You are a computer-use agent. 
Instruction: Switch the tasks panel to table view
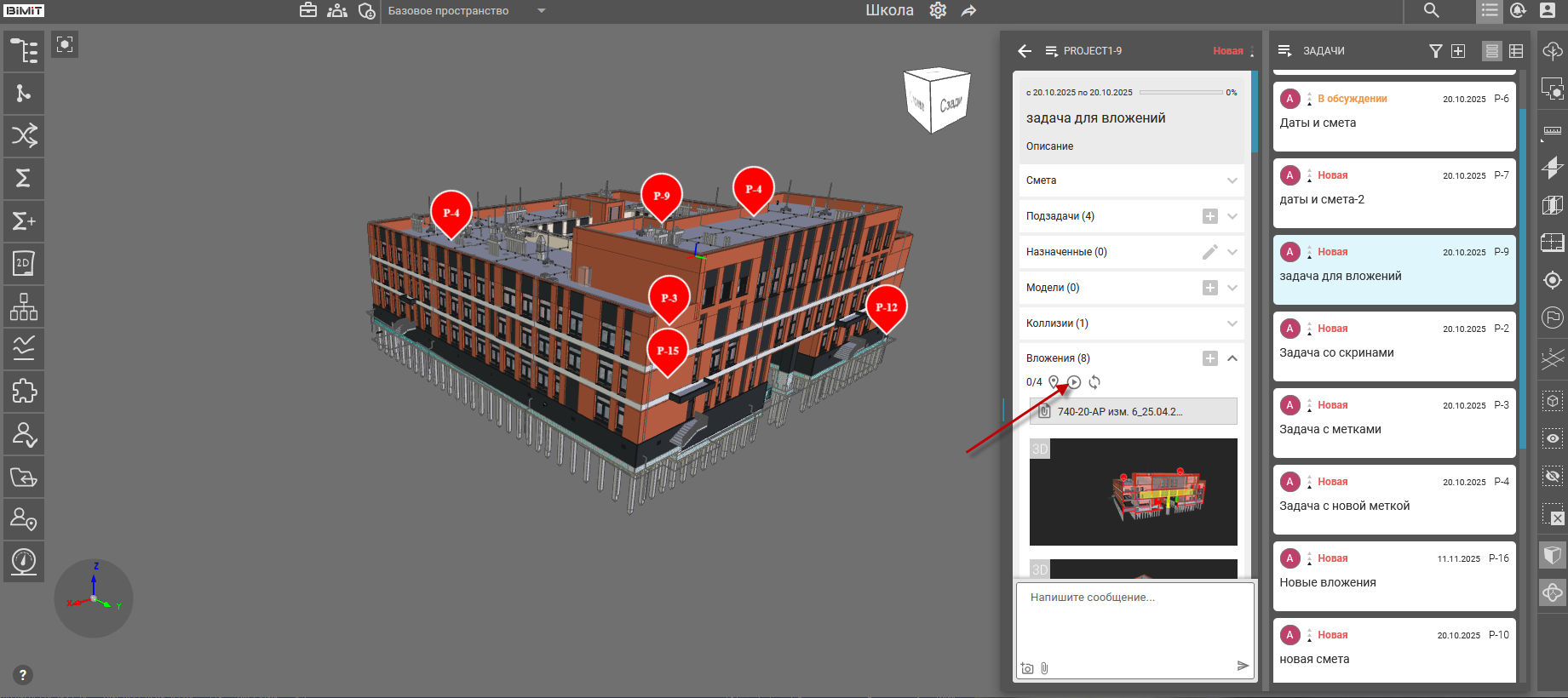[1516, 51]
